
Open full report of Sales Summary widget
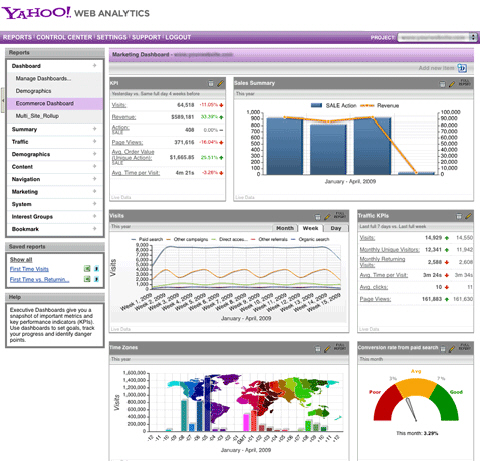464,83
